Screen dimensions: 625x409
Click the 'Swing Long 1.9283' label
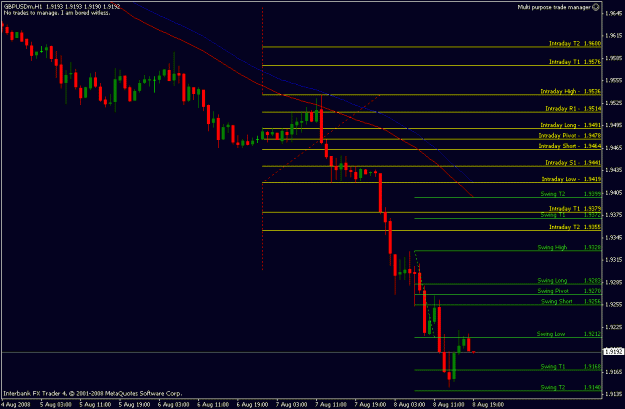(x=569, y=281)
